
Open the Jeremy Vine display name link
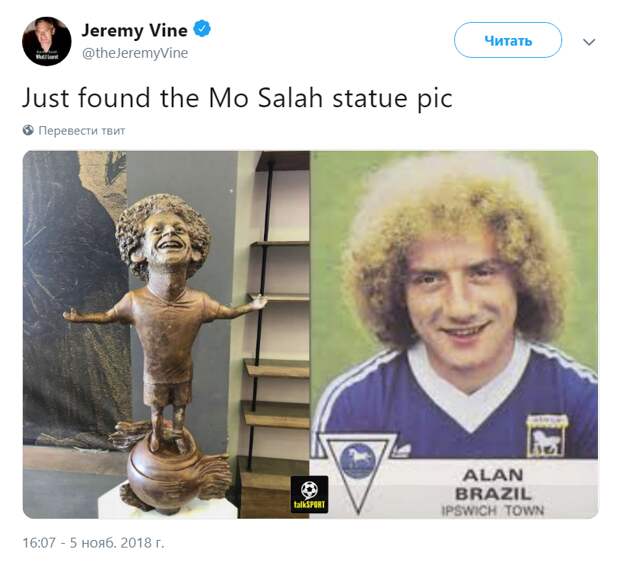pos(134,30)
